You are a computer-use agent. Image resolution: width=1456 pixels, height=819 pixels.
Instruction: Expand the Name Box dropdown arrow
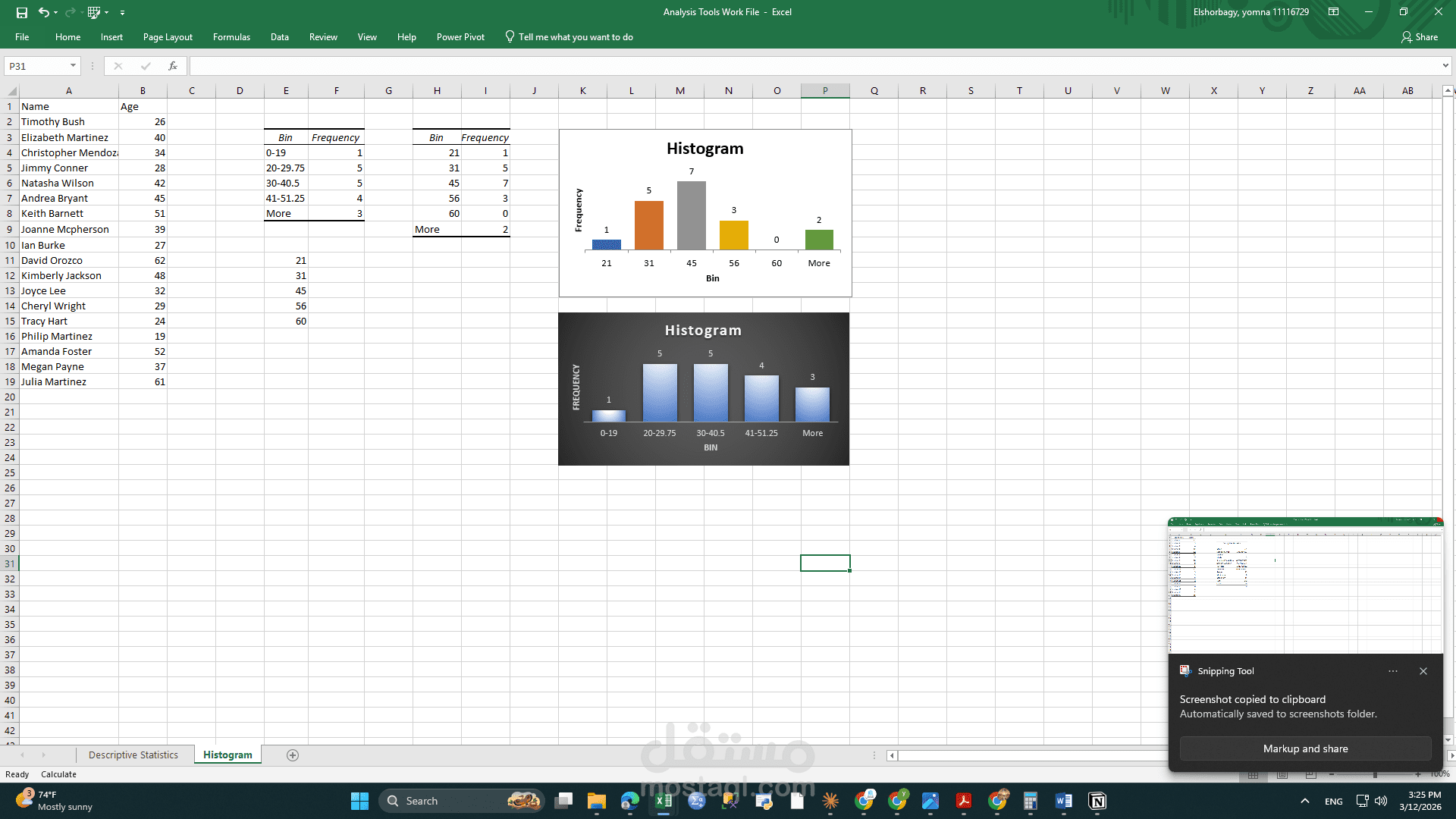coord(73,66)
